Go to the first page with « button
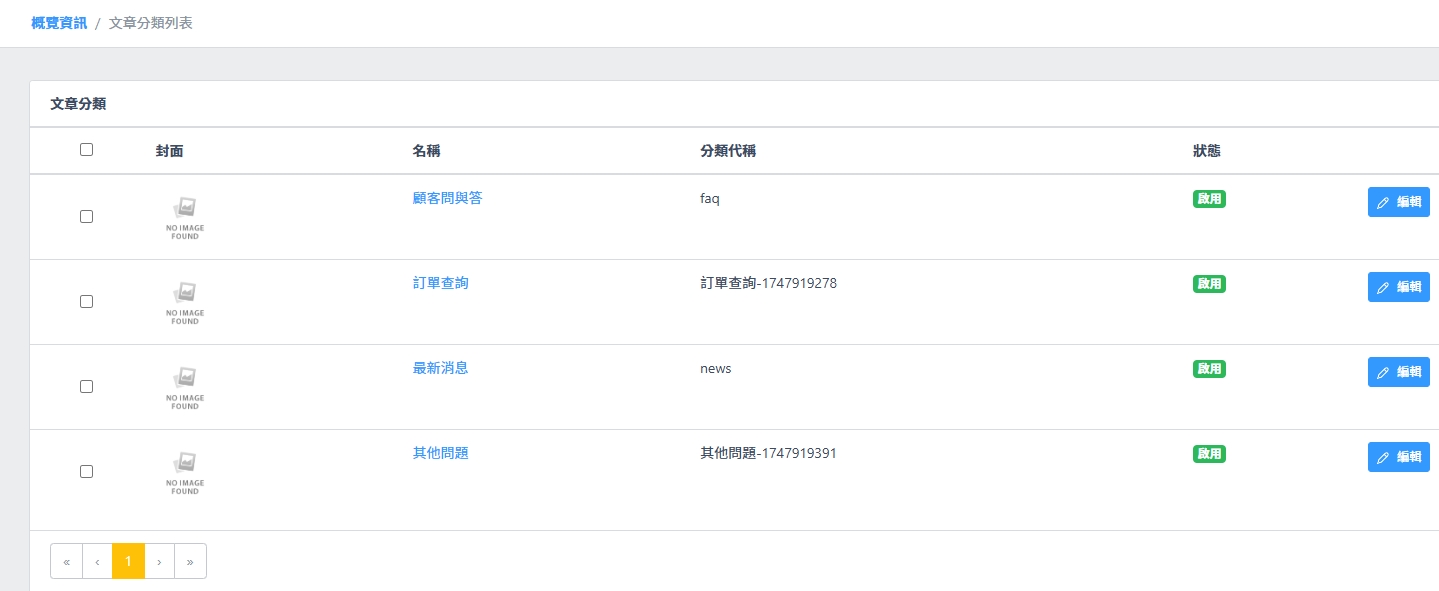Viewport: 1439px width, 591px height. click(66, 561)
